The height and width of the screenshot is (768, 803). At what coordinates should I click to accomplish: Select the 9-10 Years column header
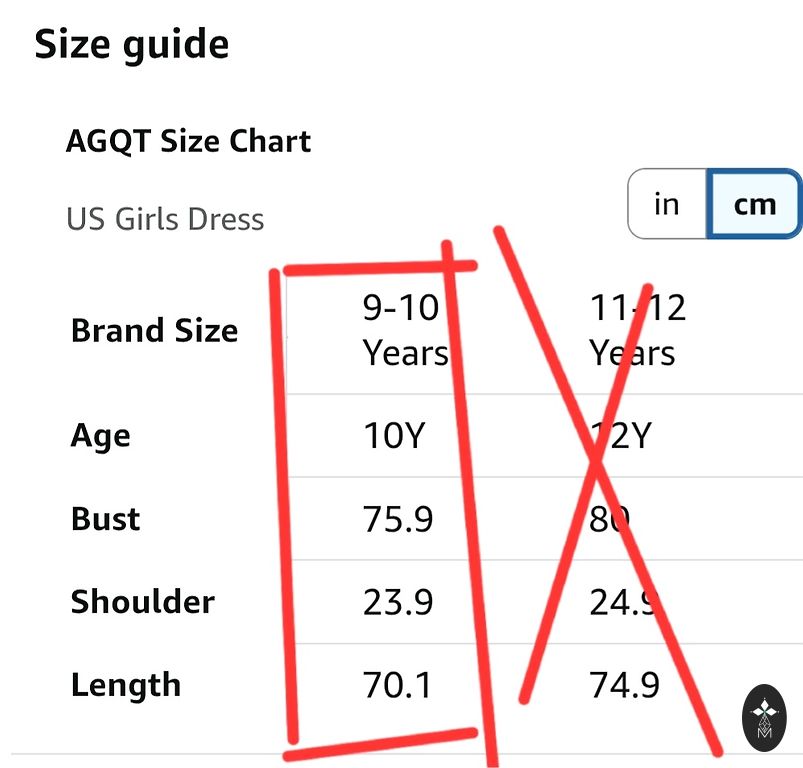point(404,330)
